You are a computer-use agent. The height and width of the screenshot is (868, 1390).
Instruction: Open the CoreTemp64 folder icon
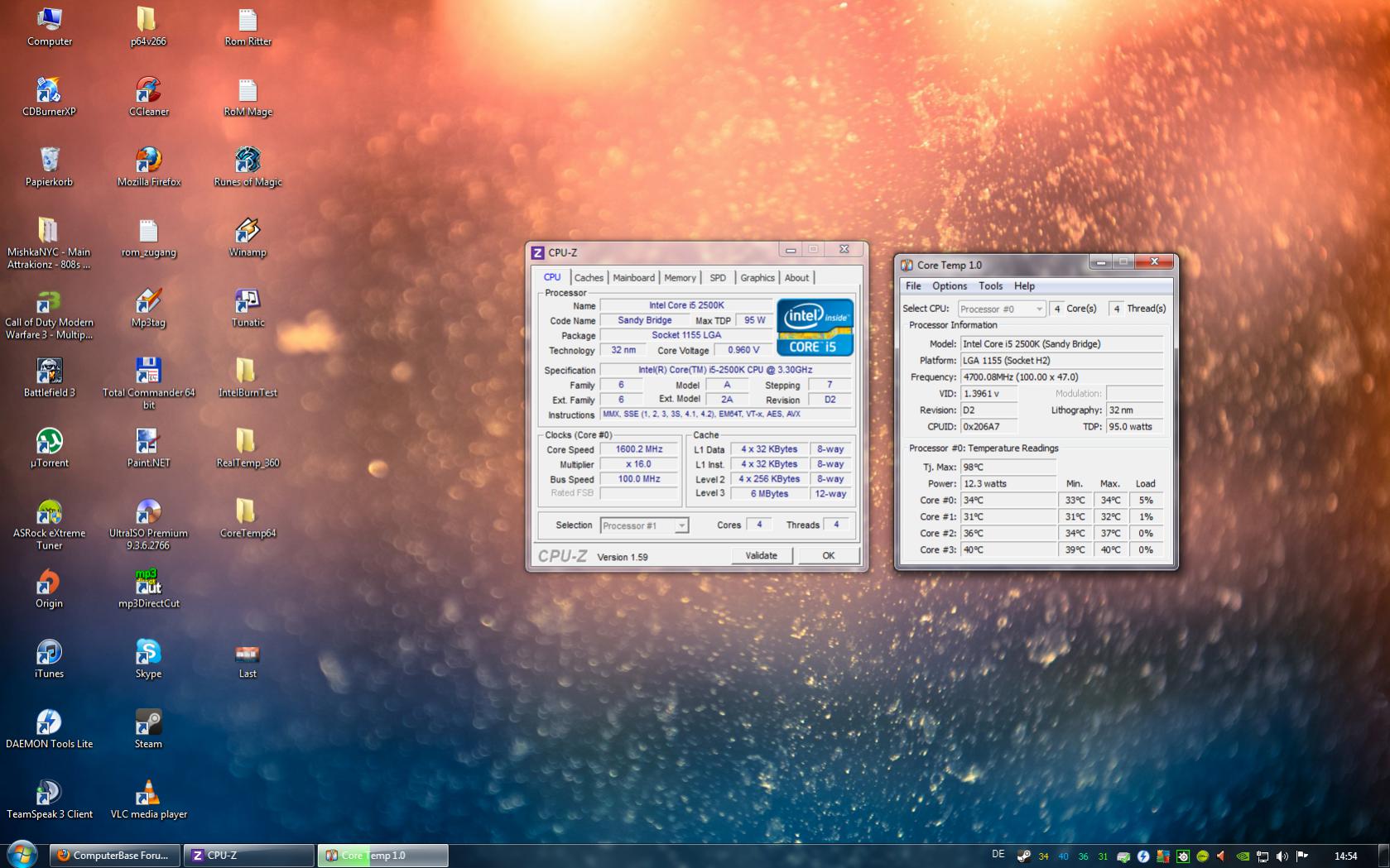pyautogui.click(x=248, y=519)
